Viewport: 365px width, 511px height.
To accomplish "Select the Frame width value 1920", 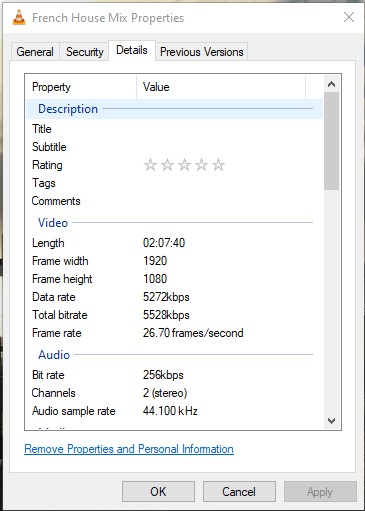I will pyautogui.click(x=155, y=261).
